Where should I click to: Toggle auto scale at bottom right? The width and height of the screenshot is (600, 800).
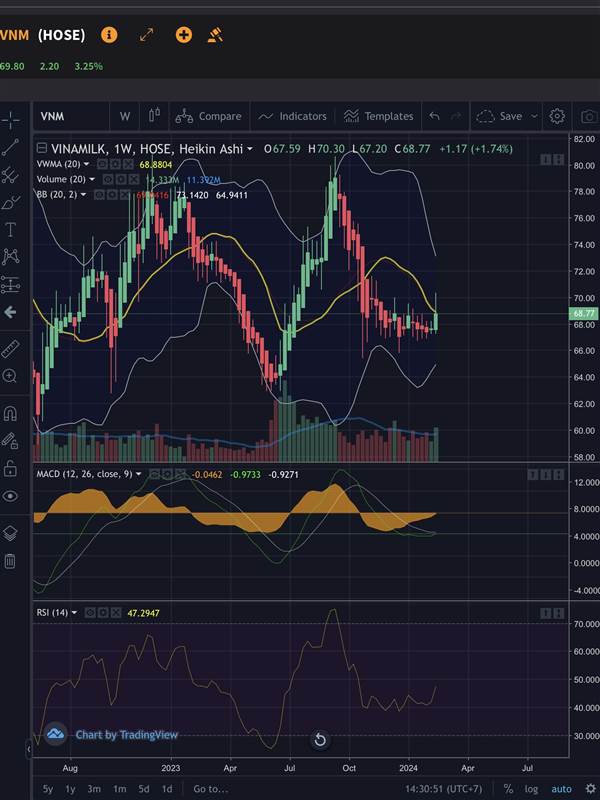pyautogui.click(x=561, y=789)
